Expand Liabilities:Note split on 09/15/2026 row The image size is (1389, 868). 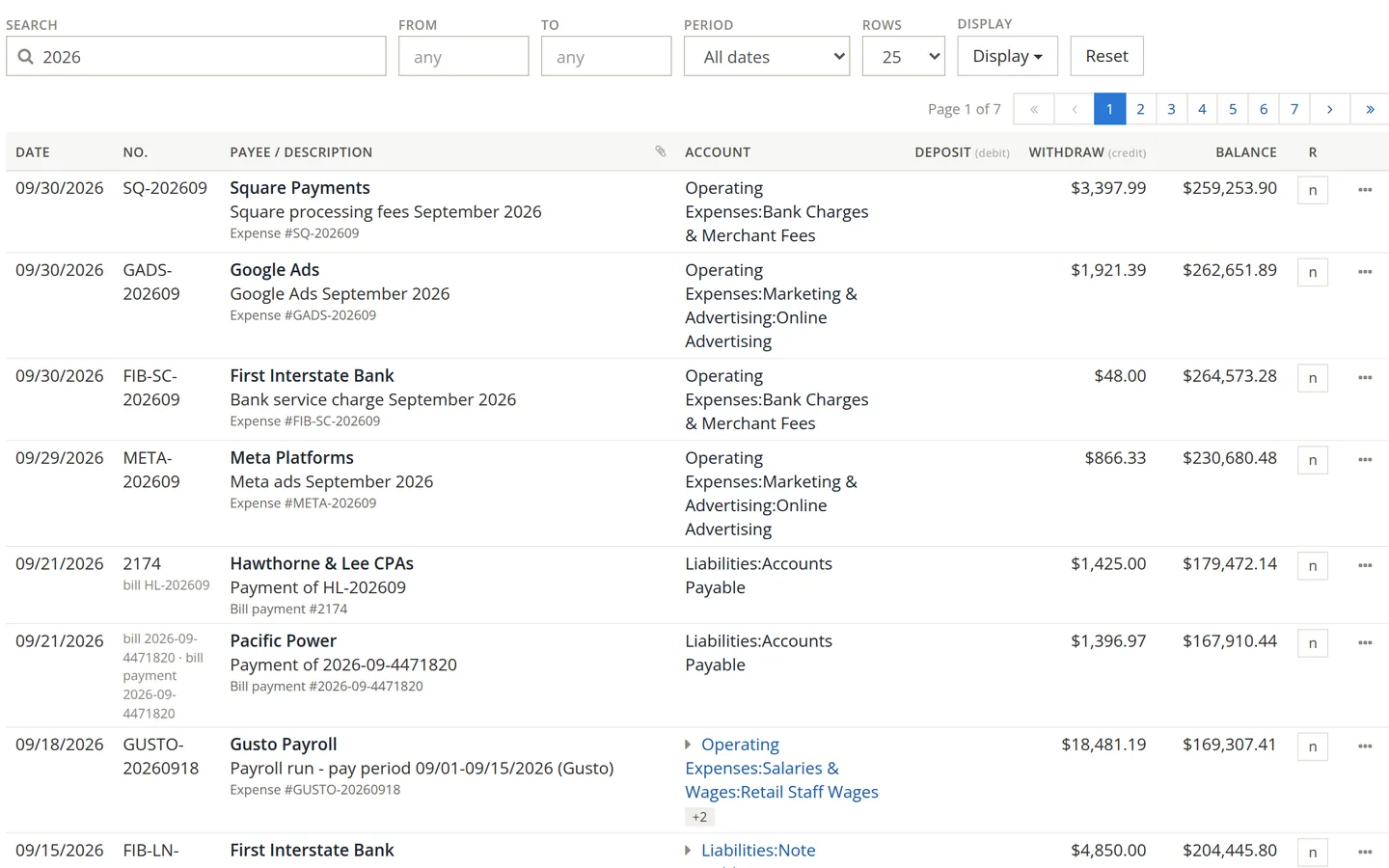point(688,851)
